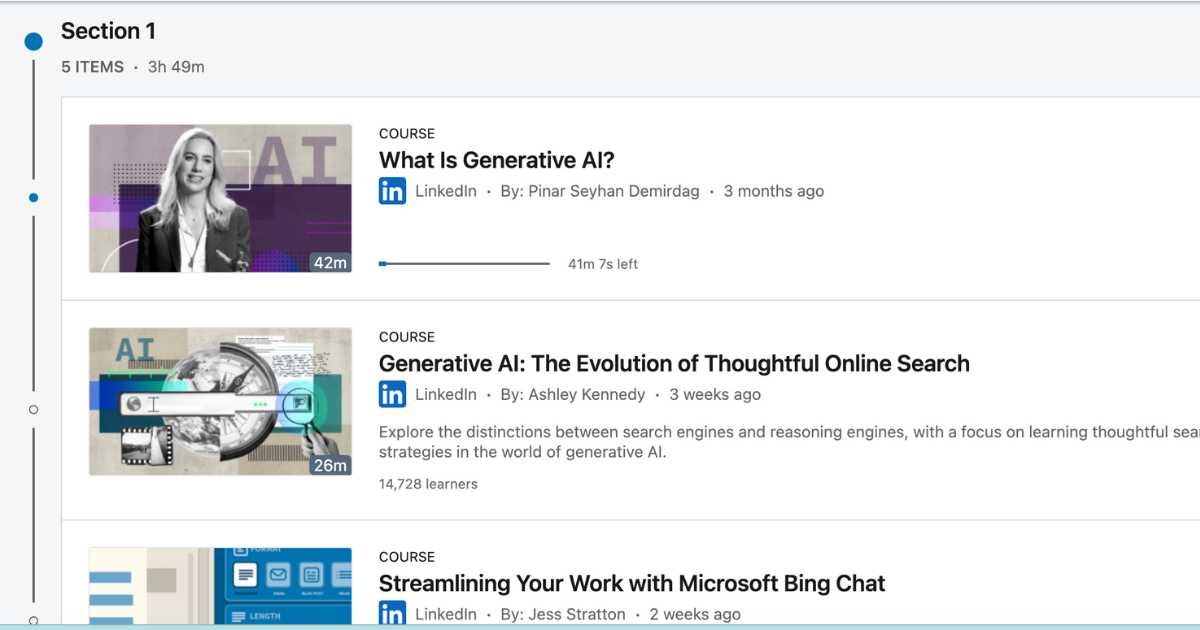Click the Evolution of Thoughtful Online Search thumbnail
Image resolution: width=1200 pixels, height=630 pixels.
[219, 400]
